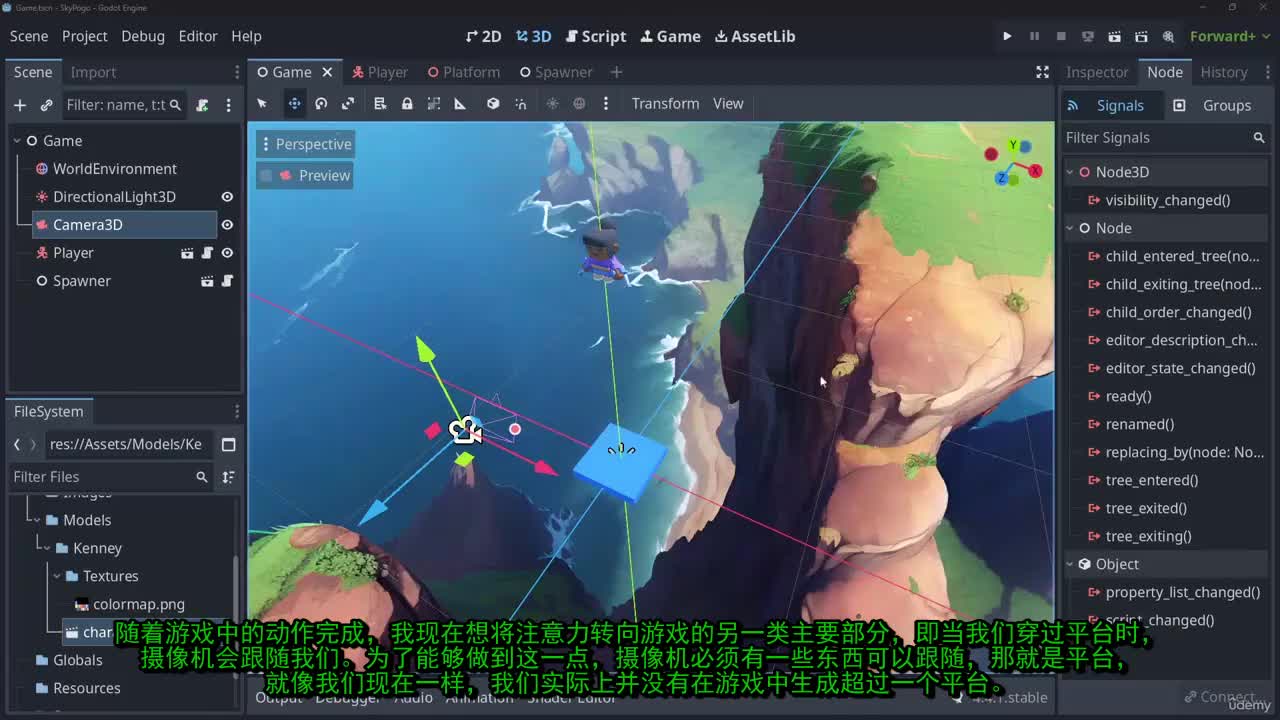This screenshot has height=720, width=1280.
Task: Open the script attached to Spawner
Action: point(227,281)
